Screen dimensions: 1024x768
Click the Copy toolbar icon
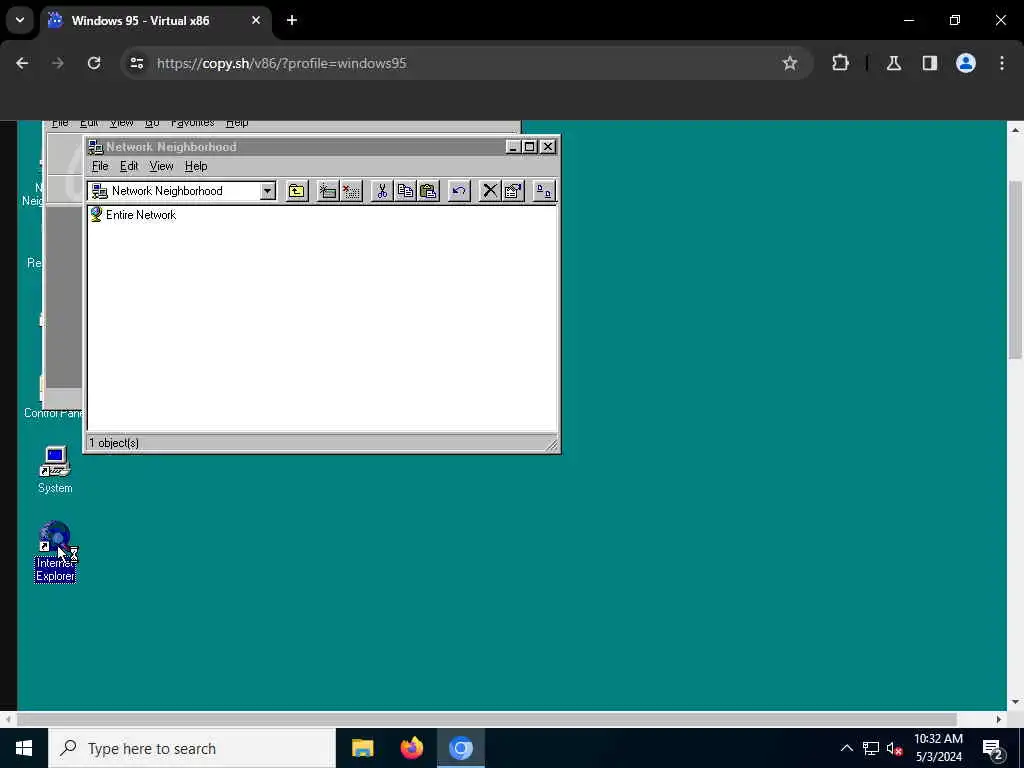click(x=405, y=191)
